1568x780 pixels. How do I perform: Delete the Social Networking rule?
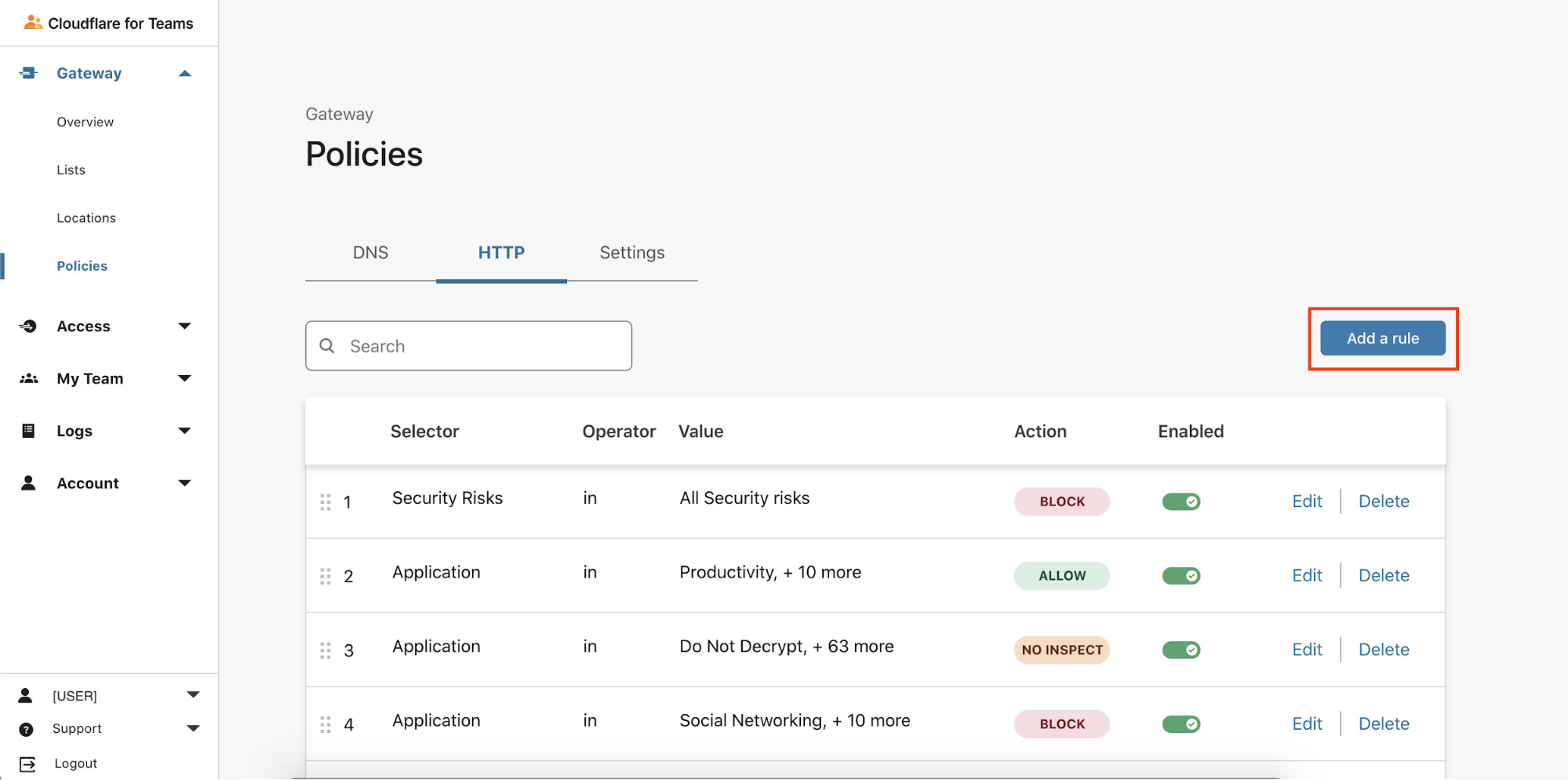point(1384,724)
